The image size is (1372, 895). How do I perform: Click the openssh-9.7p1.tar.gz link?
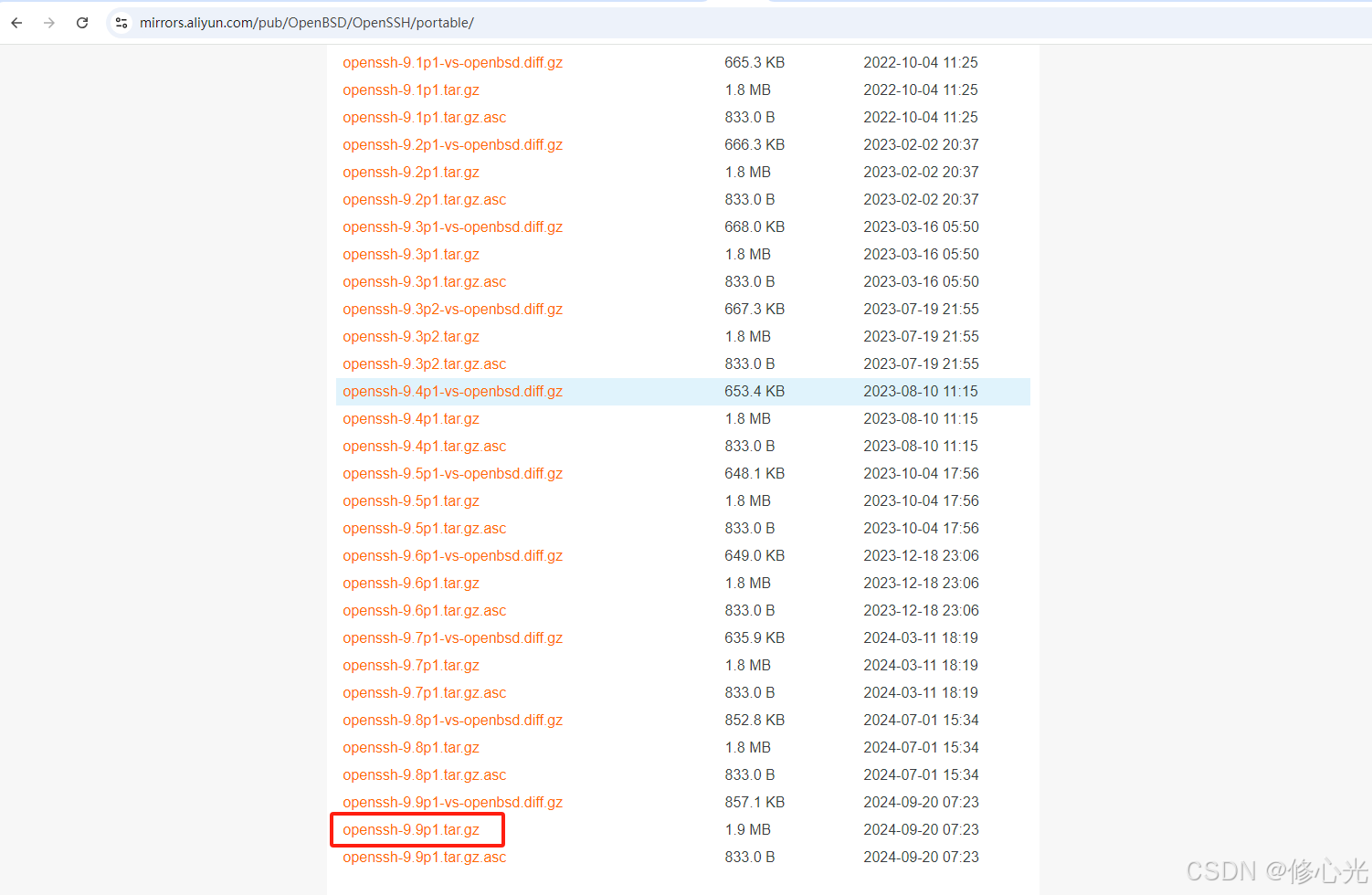point(411,665)
